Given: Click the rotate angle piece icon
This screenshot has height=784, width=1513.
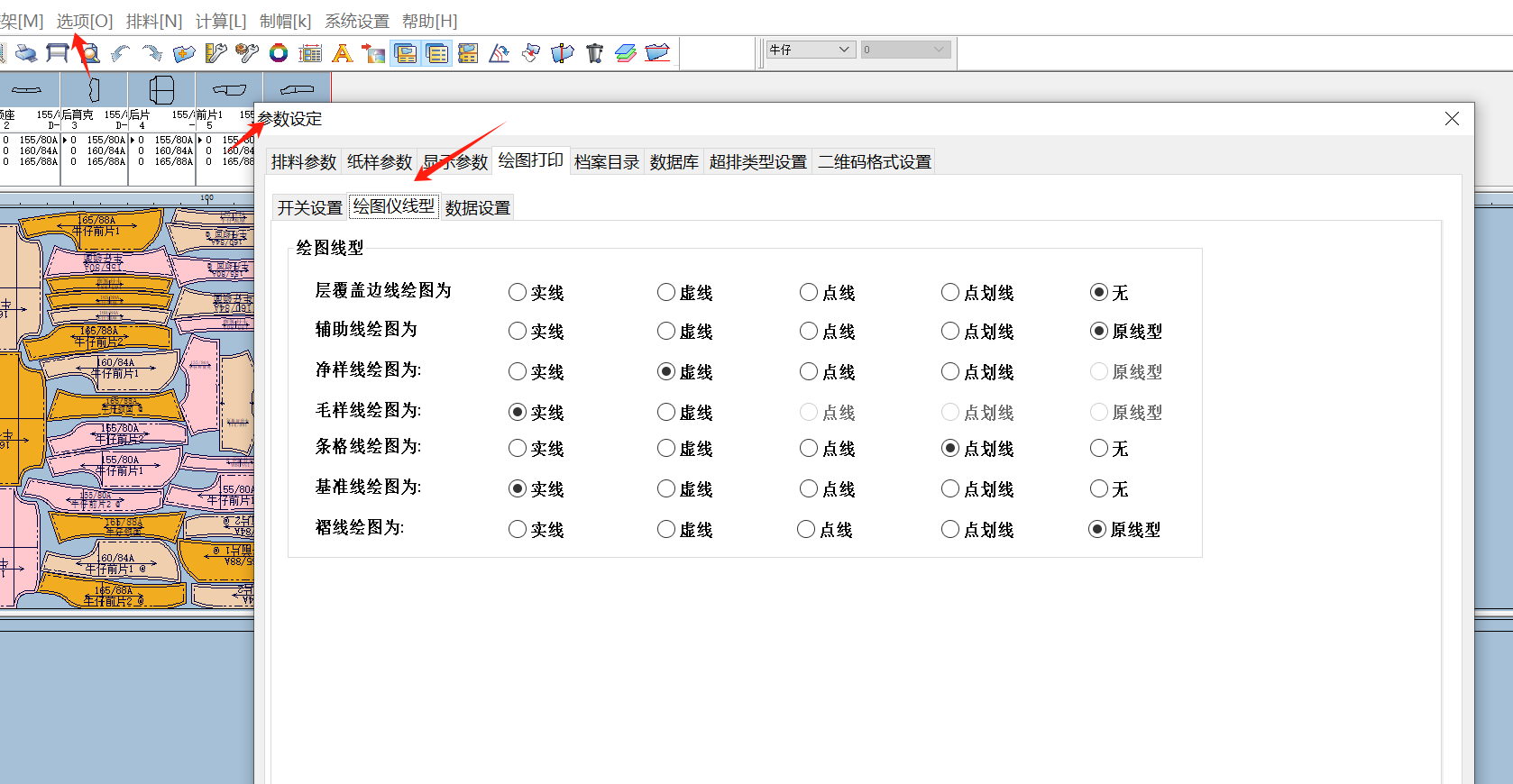Looking at the screenshot, I should click(500, 54).
